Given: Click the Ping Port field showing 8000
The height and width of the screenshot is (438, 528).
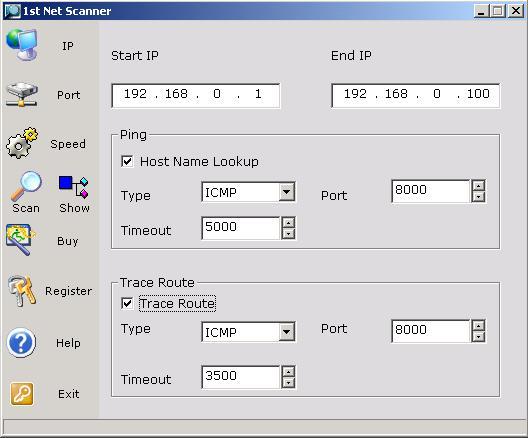Looking at the screenshot, I should 431,191.
